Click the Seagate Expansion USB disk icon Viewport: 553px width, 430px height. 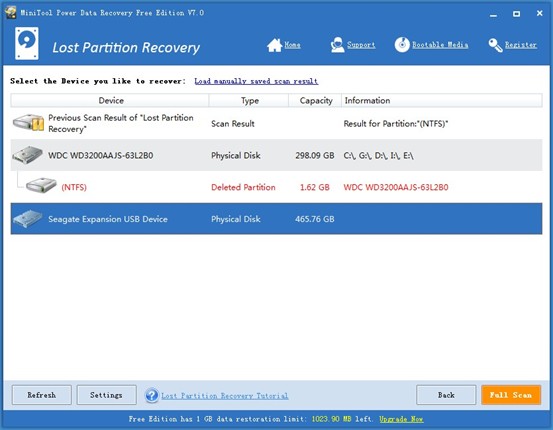pyautogui.click(x=27, y=218)
